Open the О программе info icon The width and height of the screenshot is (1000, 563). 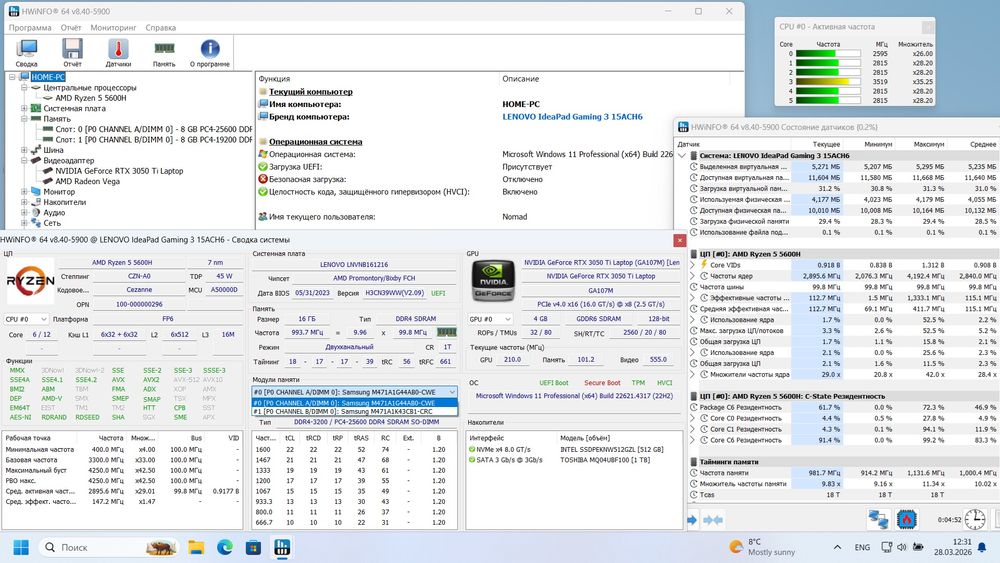[210, 52]
